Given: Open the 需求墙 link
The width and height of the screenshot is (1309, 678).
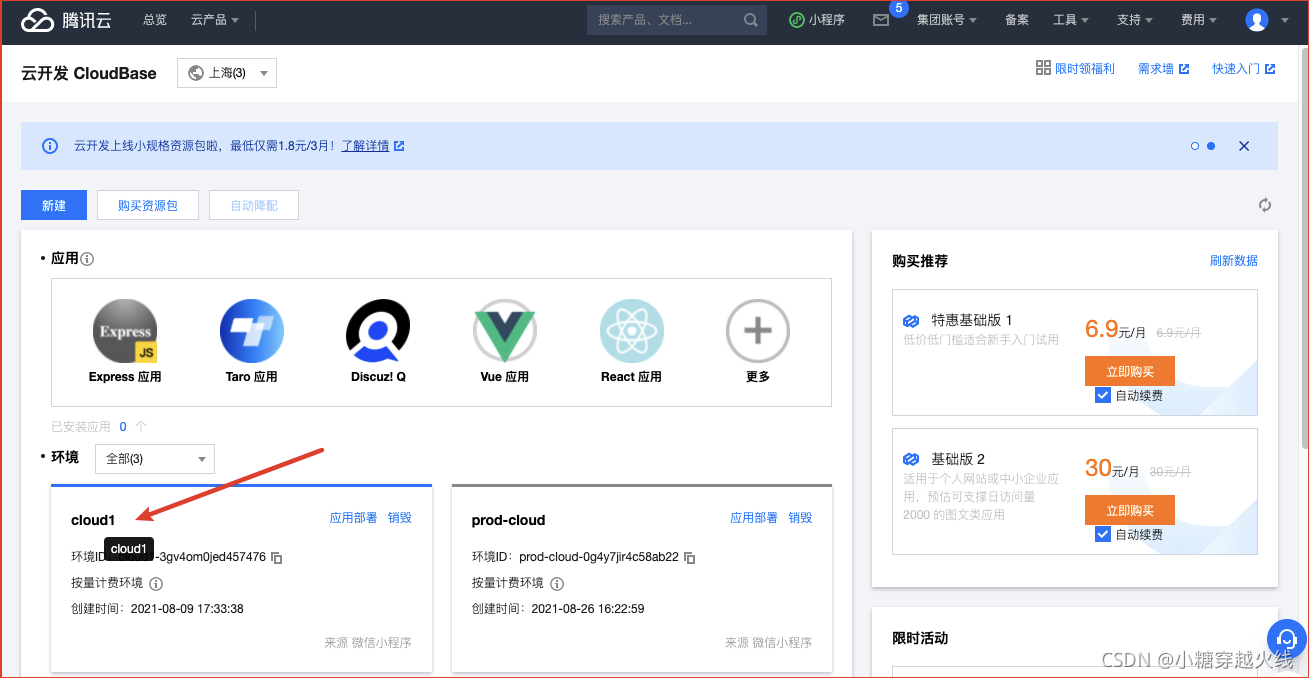Looking at the screenshot, I should point(1163,68).
